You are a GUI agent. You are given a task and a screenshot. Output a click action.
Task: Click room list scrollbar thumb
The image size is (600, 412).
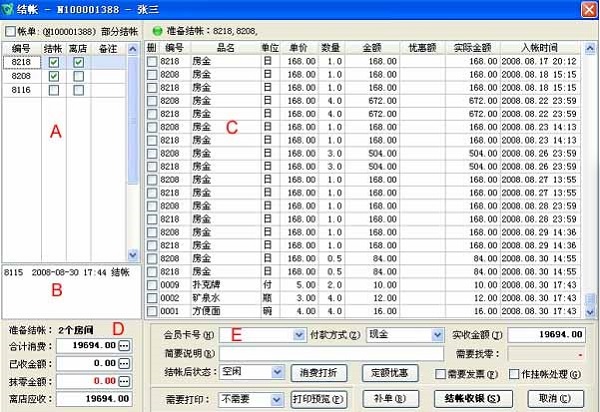(132, 121)
